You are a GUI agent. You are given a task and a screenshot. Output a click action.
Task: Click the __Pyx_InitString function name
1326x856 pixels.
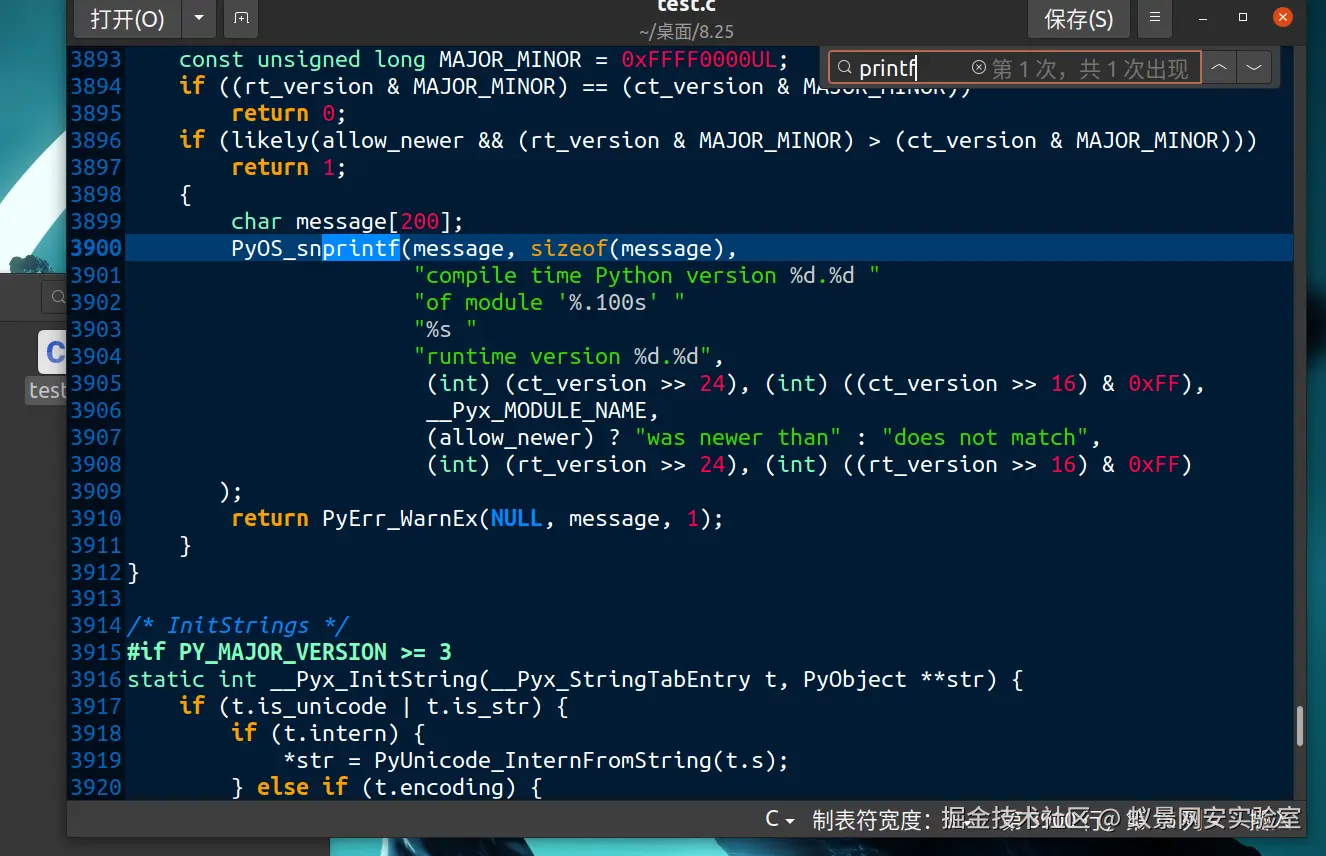(373, 680)
